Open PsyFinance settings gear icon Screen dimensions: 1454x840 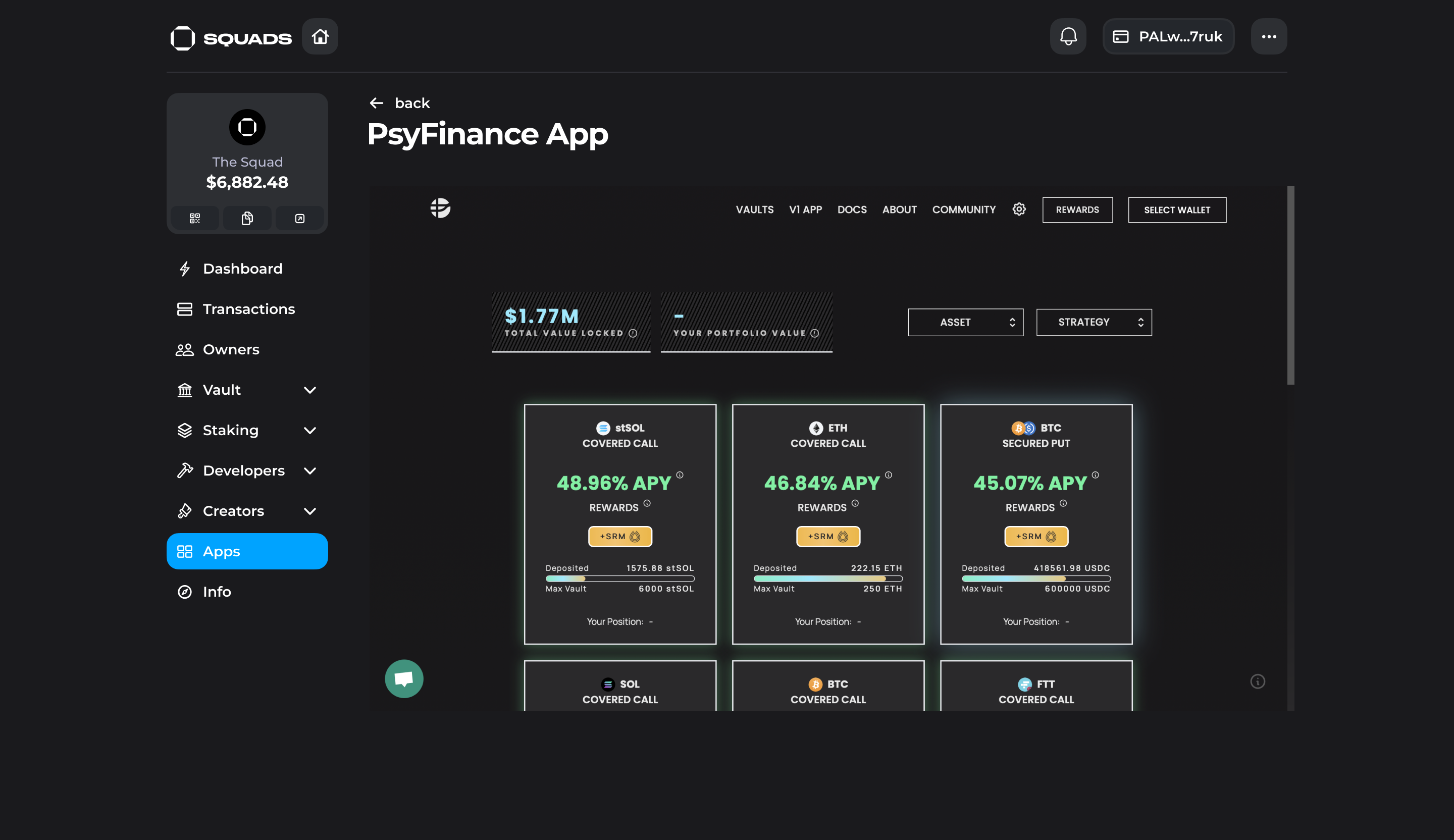[1019, 209]
